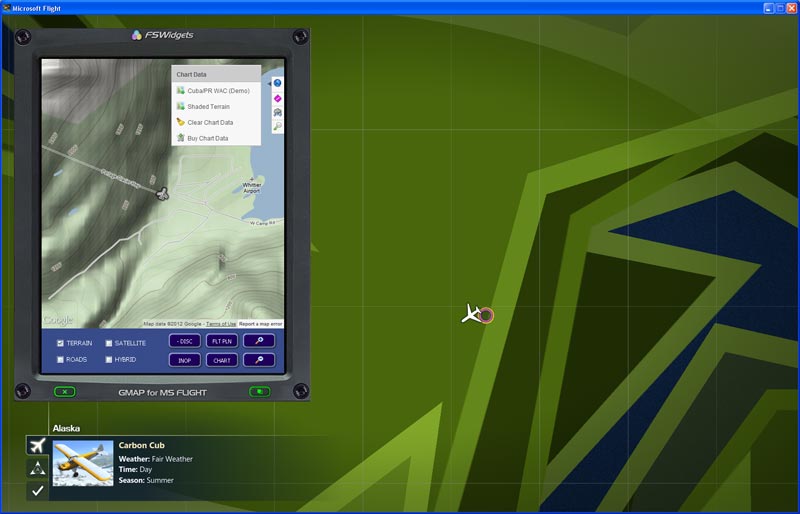Click the Season: Summer entry
The width and height of the screenshot is (800, 514).
[x=146, y=480]
